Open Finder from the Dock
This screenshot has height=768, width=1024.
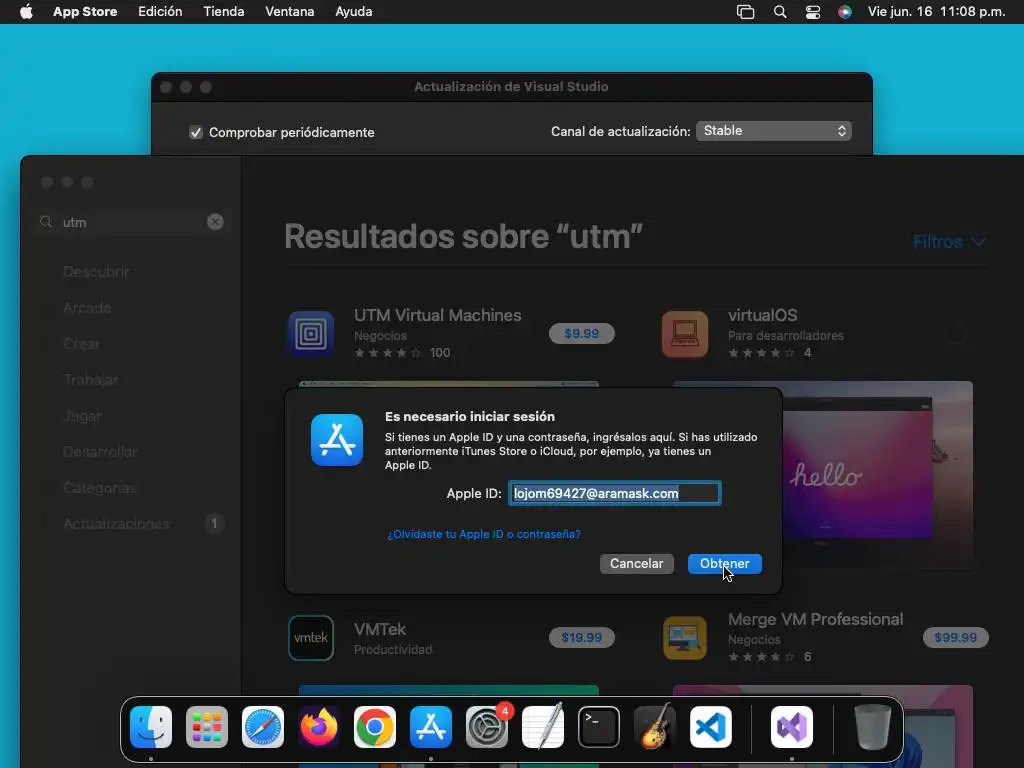(x=151, y=727)
